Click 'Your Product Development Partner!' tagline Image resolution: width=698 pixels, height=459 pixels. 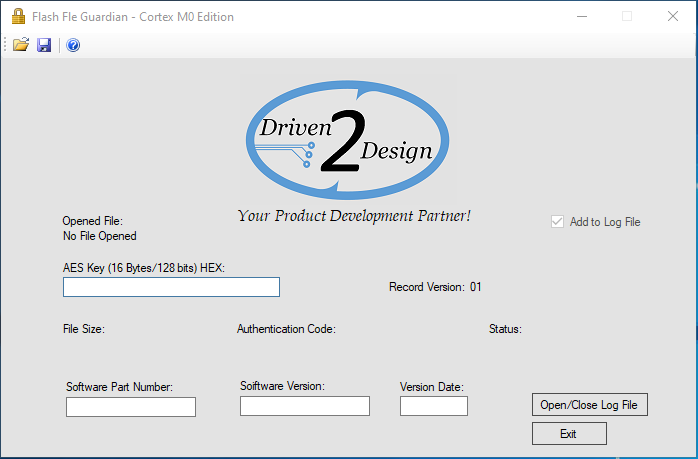354,216
